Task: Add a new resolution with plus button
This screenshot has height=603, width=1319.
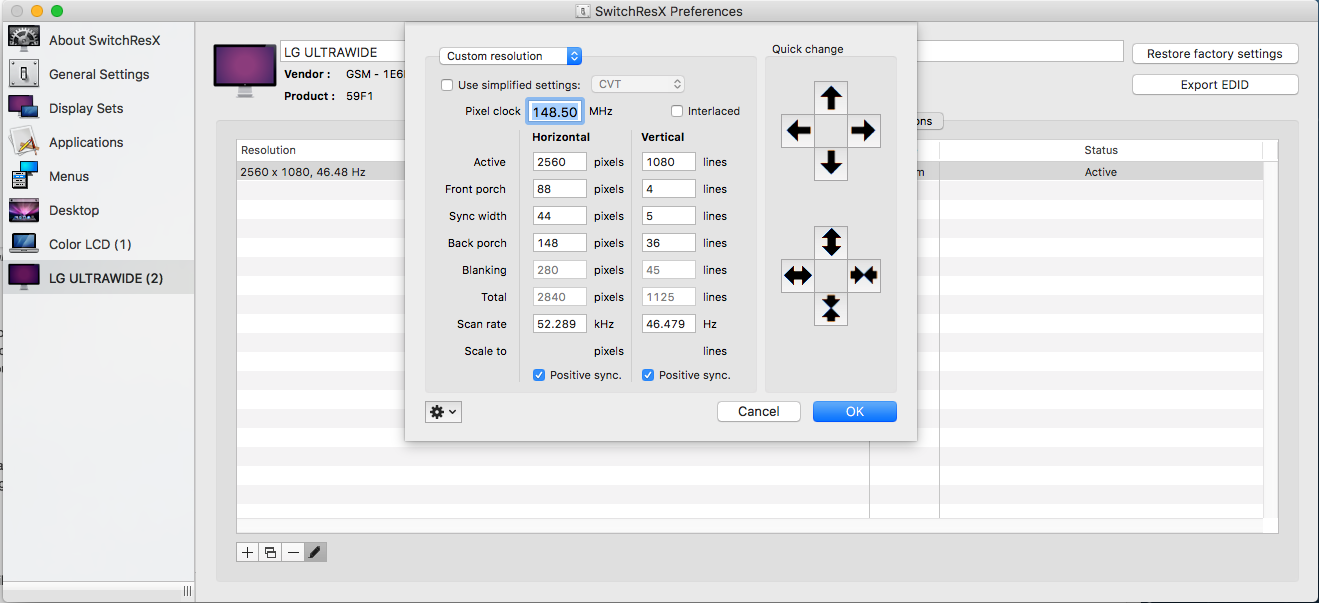Action: 247,552
